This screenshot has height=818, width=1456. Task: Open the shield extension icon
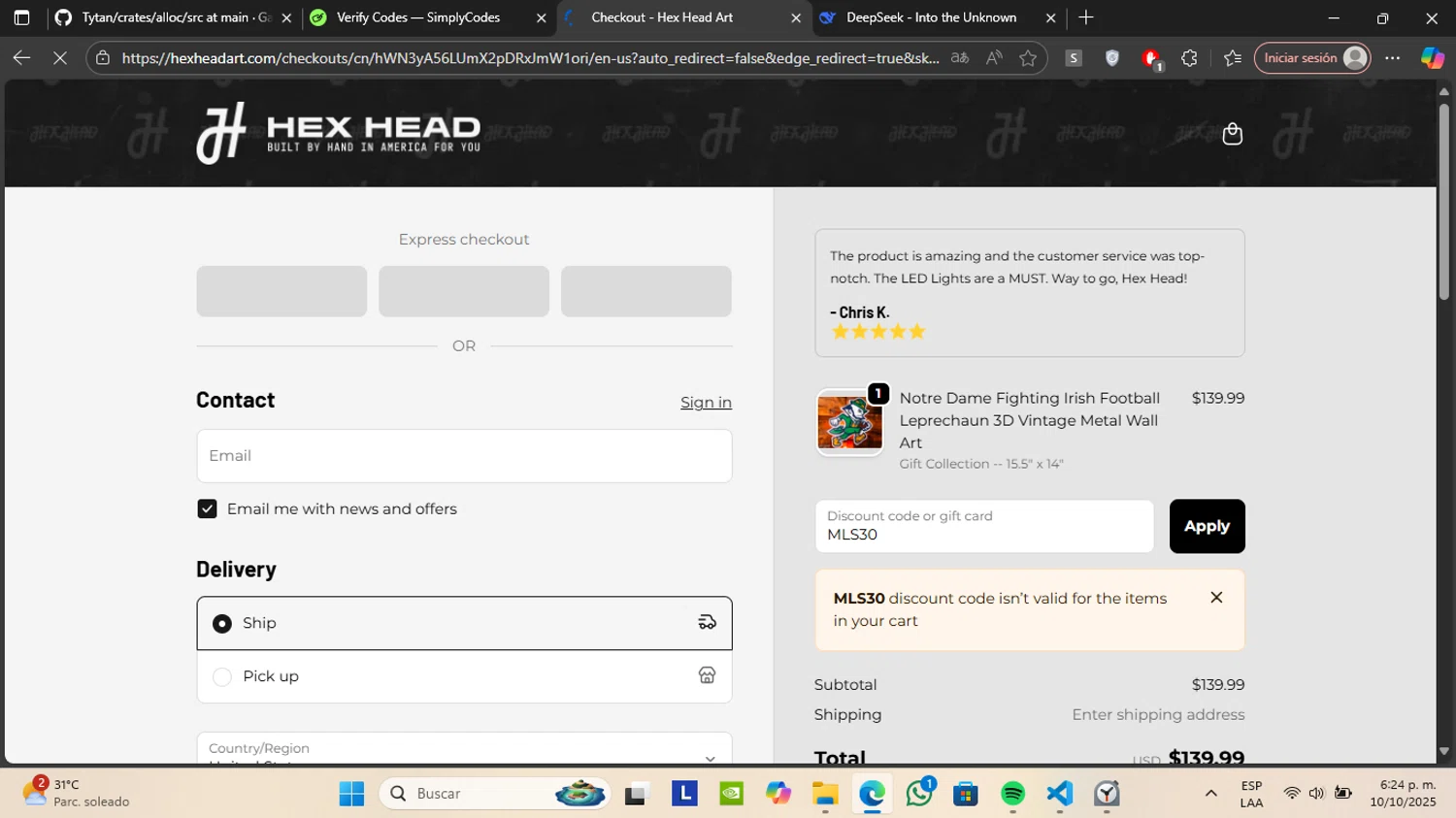click(x=1112, y=58)
